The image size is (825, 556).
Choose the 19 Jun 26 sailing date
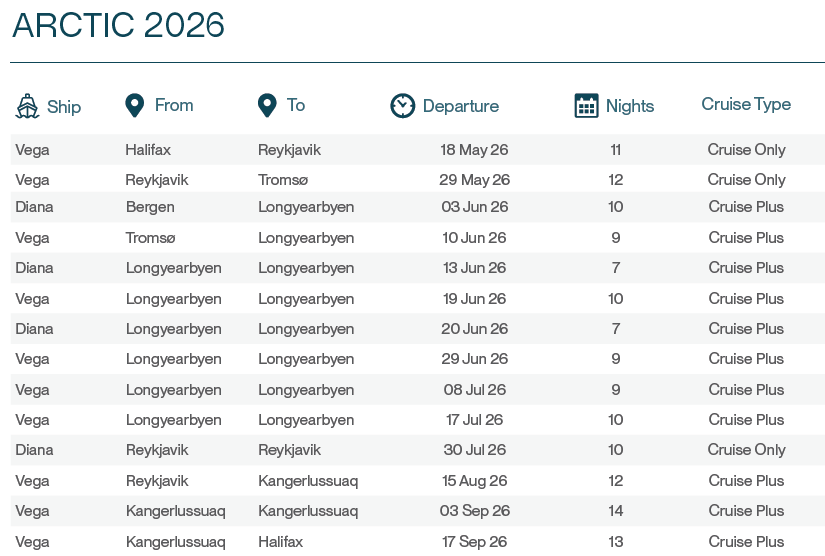click(x=474, y=299)
